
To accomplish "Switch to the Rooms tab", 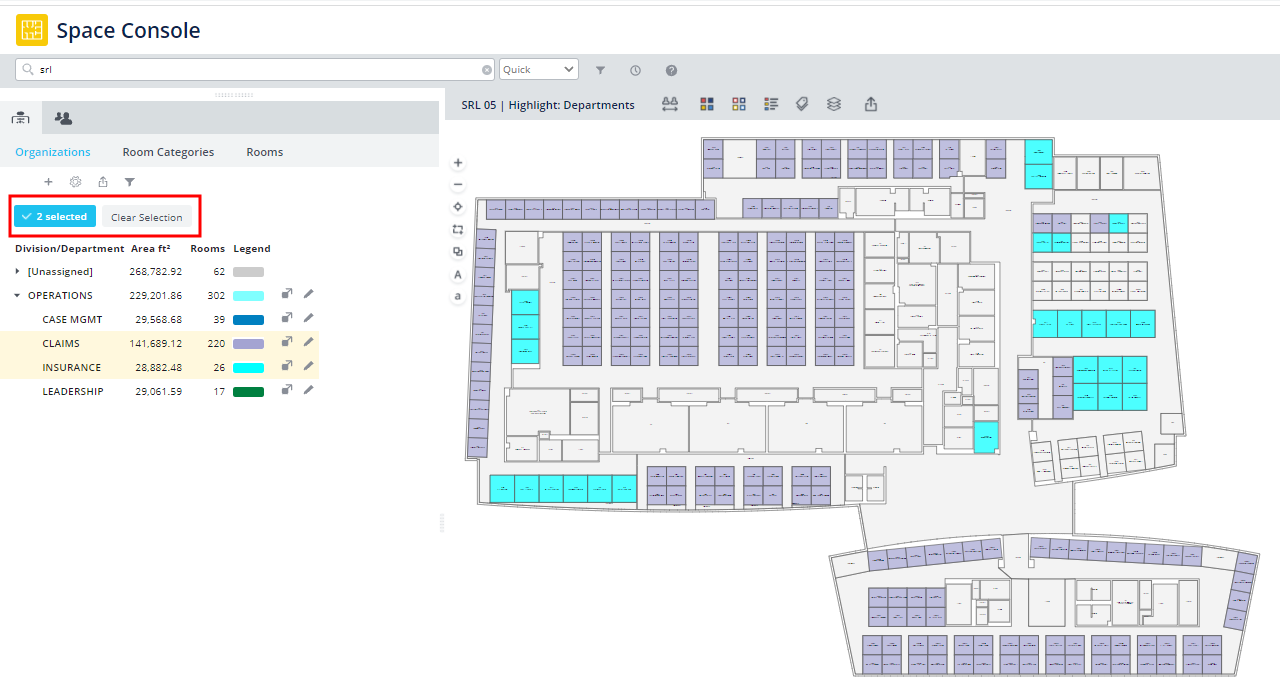I will (x=265, y=152).
